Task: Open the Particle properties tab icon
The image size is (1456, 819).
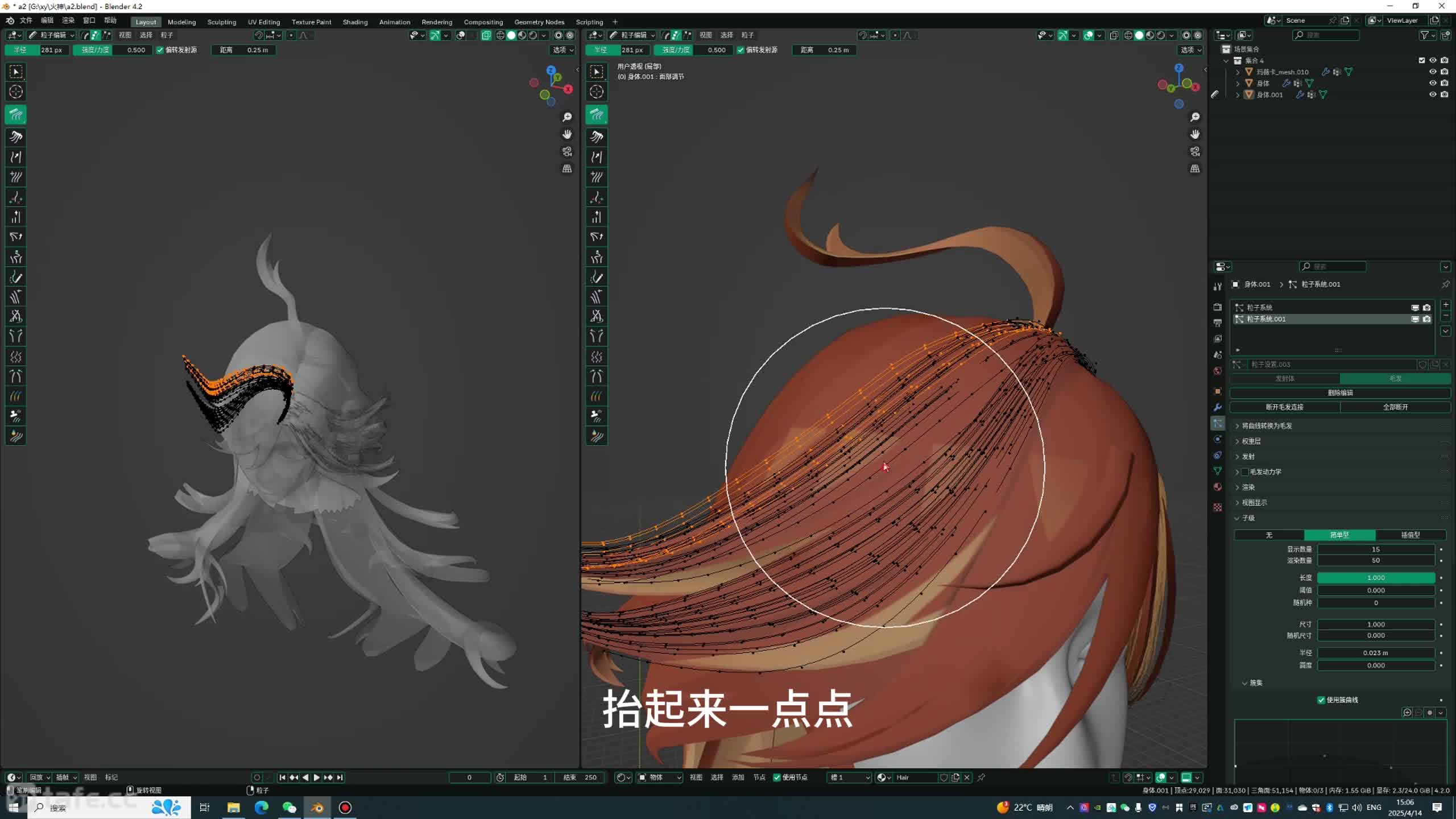Action: click(x=1218, y=423)
